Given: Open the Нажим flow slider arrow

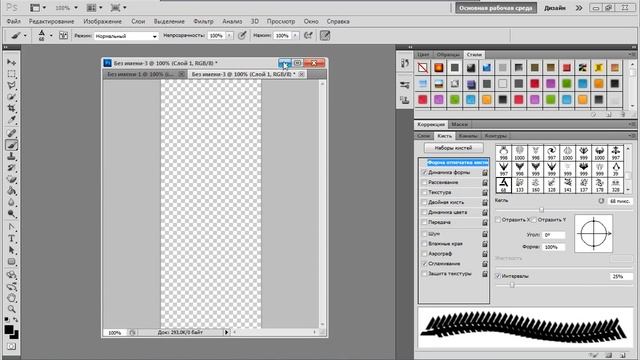Looking at the screenshot, I should coord(296,36).
